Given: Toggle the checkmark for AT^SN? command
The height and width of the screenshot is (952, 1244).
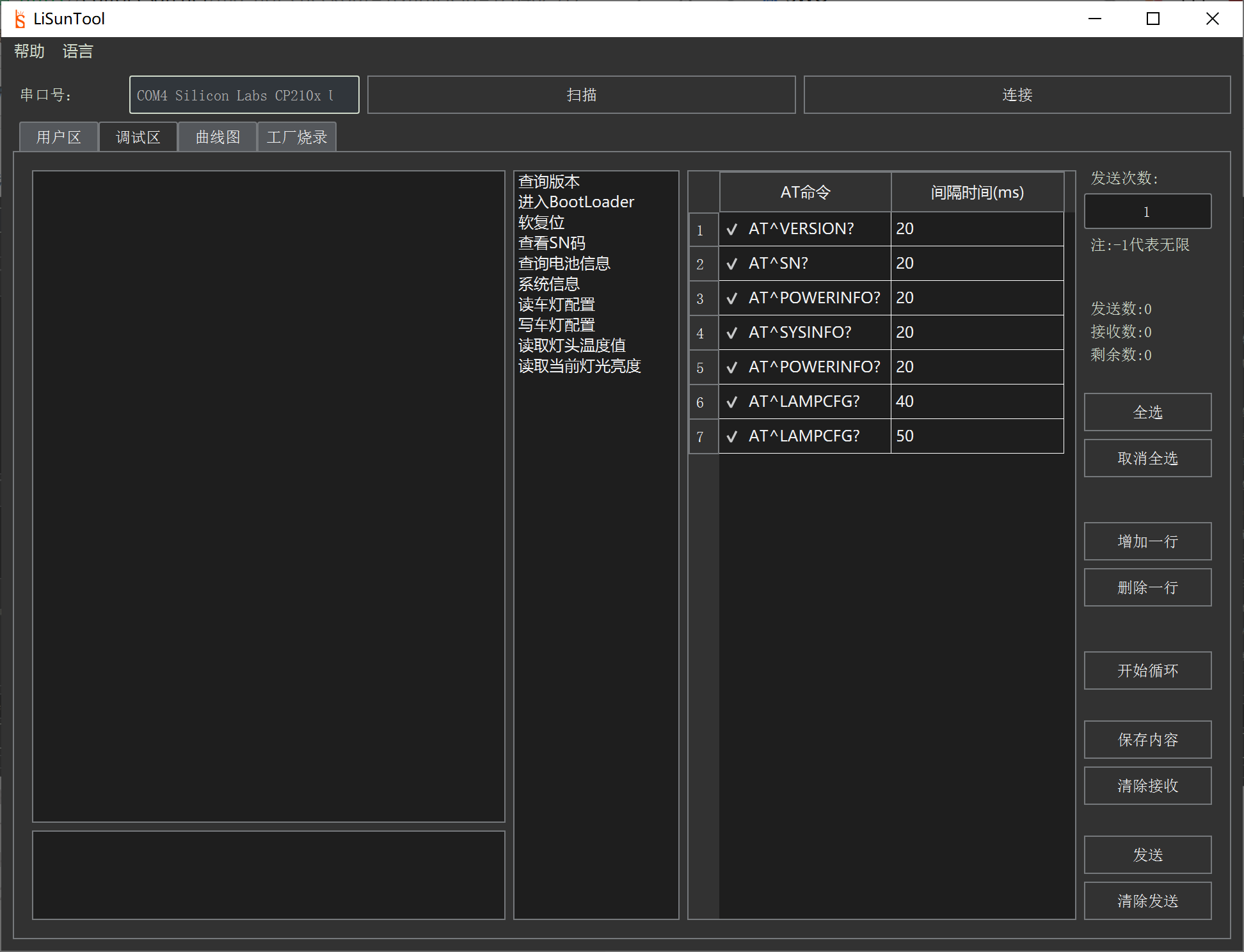Looking at the screenshot, I should (732, 264).
